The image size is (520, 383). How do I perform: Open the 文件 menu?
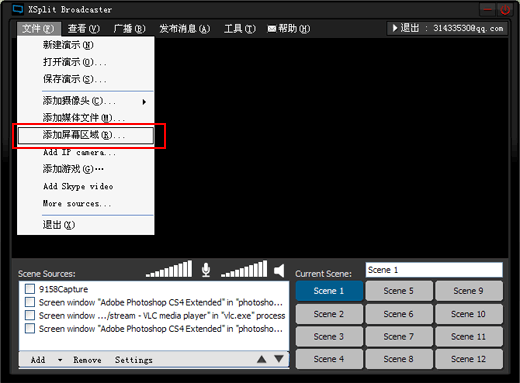39,29
